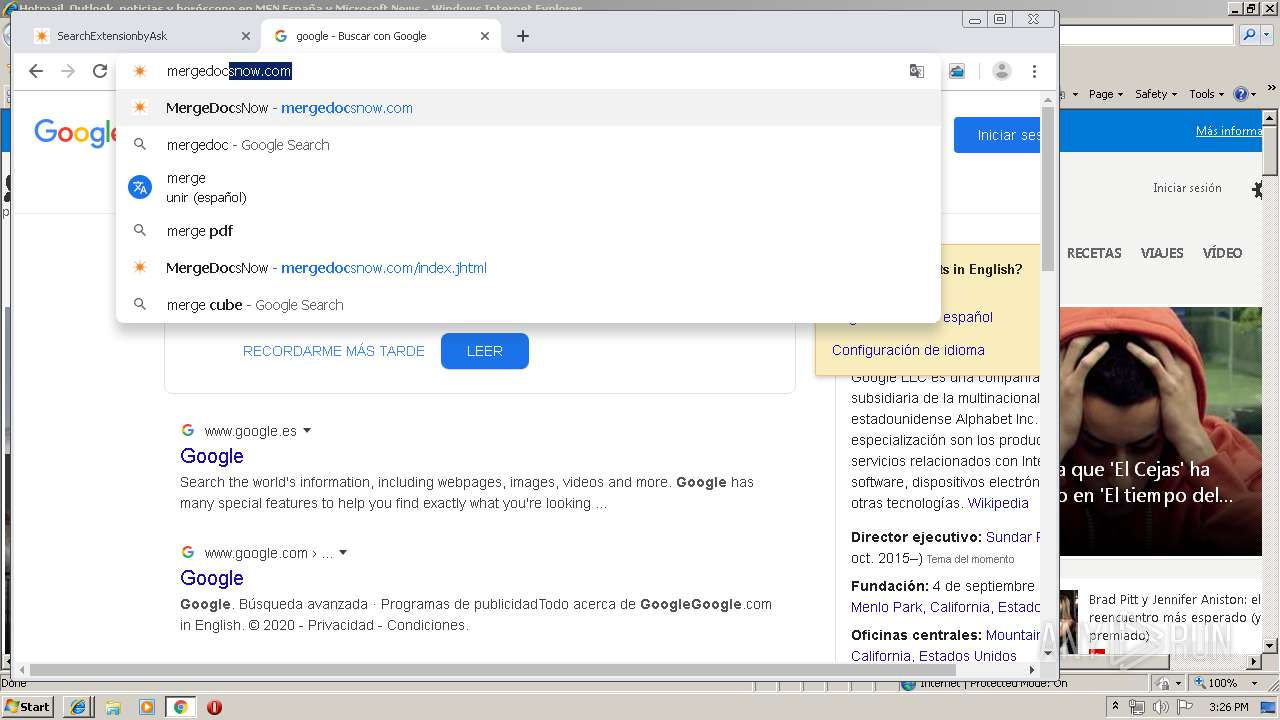Image resolution: width=1280 pixels, height=720 pixels.
Task: Open the RECETAS section on MSN
Action: 1094,253
